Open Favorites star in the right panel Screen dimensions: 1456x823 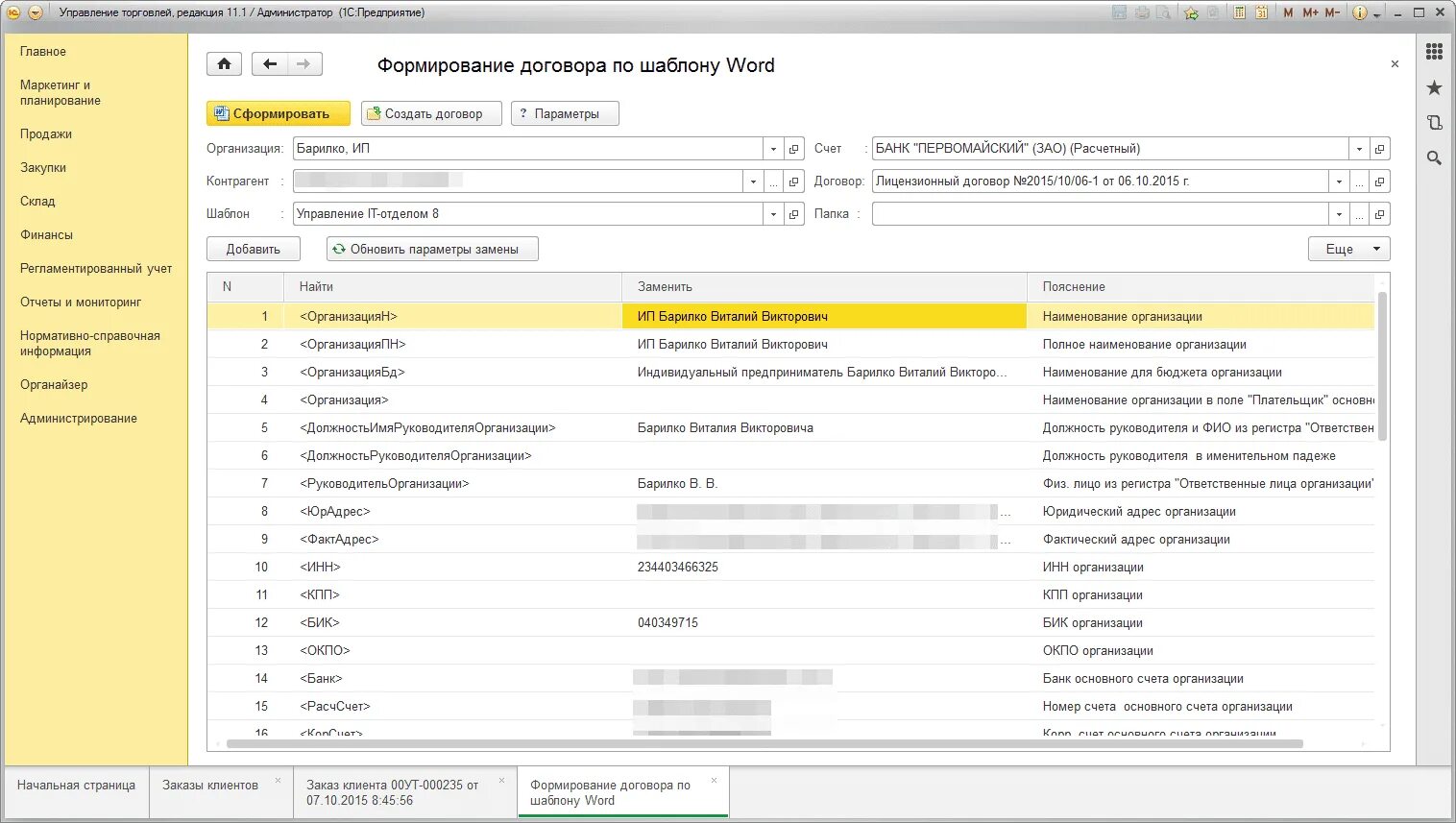point(1434,87)
